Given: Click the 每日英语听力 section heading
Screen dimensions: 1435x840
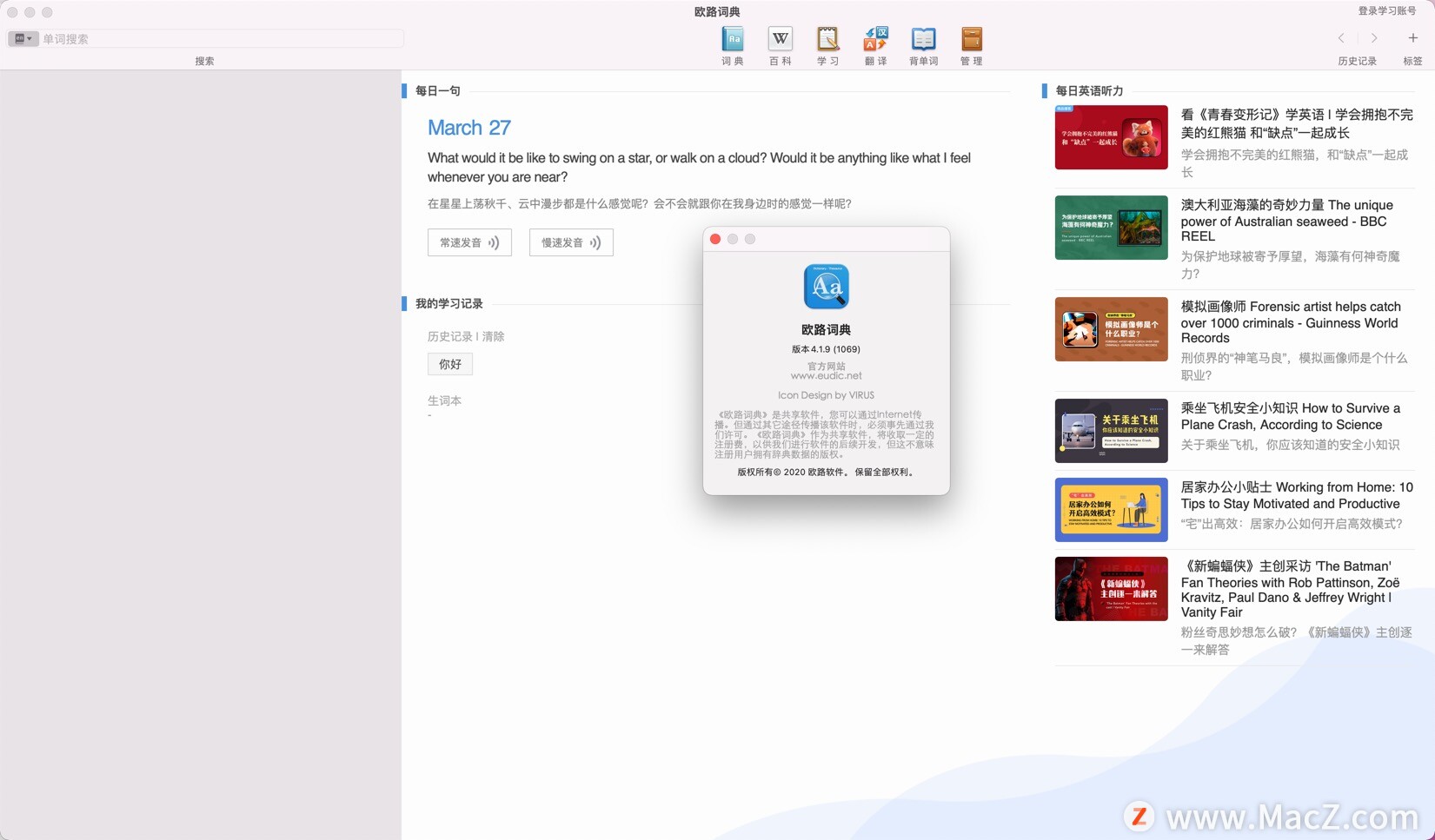Looking at the screenshot, I should [1089, 90].
